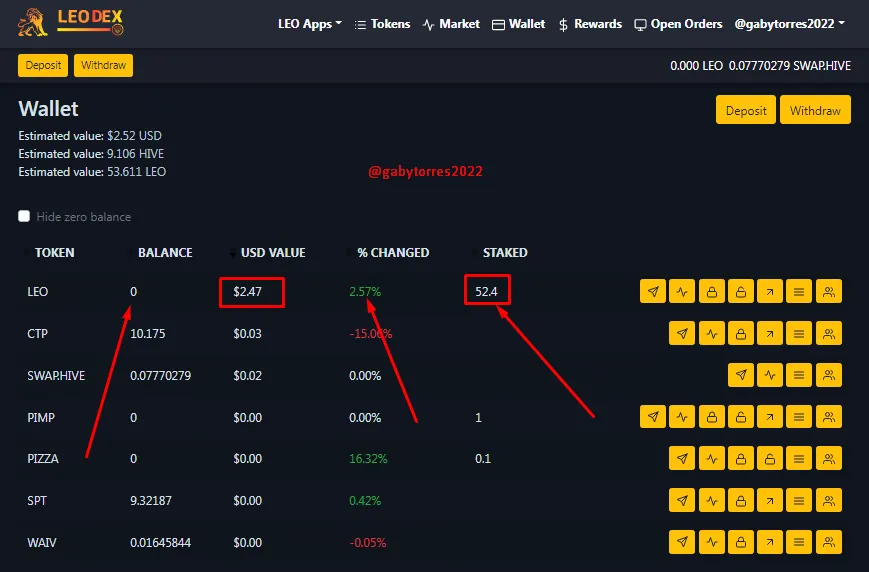Click the -0.05% change value for WAIV
This screenshot has height=572, width=869.
(367, 543)
